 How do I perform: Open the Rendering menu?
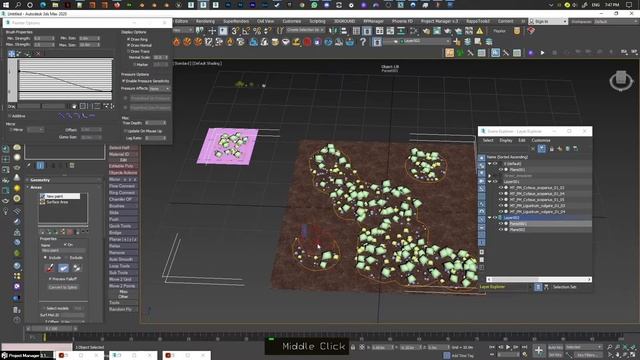coord(205,21)
